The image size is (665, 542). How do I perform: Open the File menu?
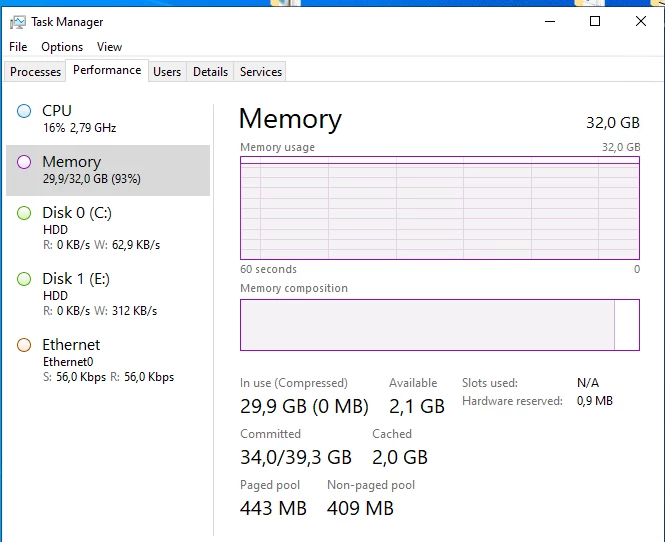(18, 47)
